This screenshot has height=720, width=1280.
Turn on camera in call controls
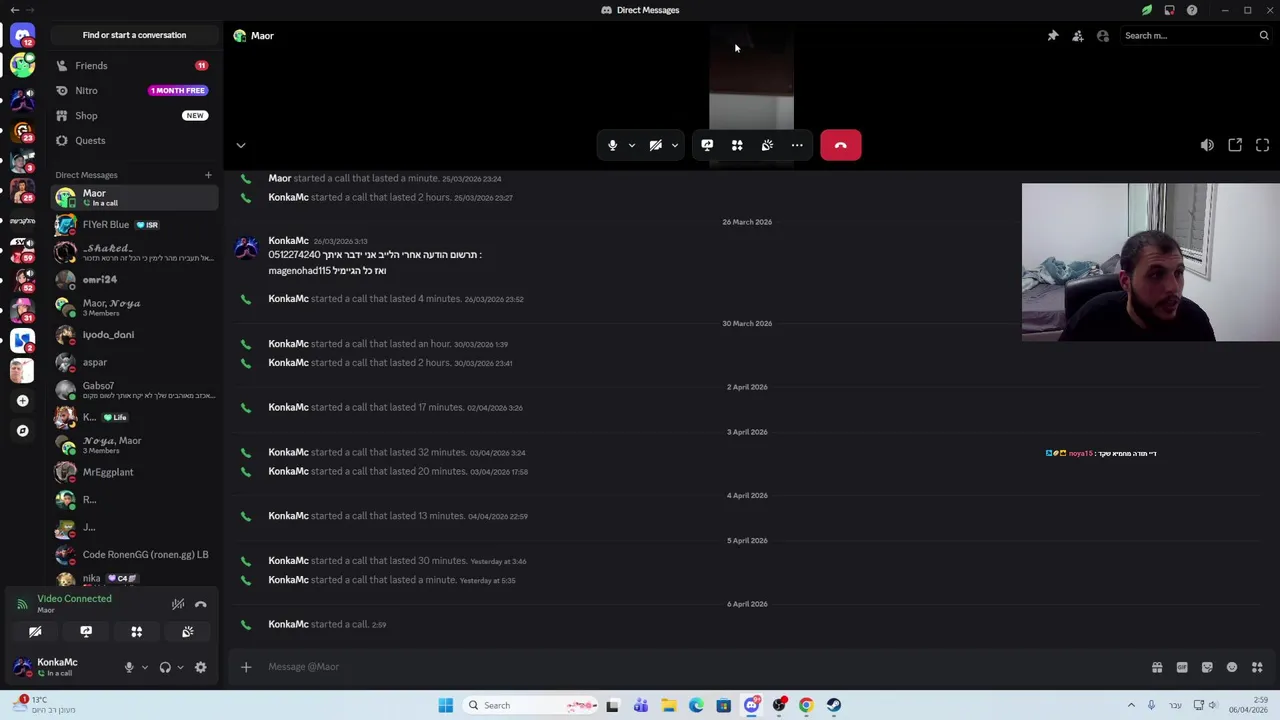(655, 145)
